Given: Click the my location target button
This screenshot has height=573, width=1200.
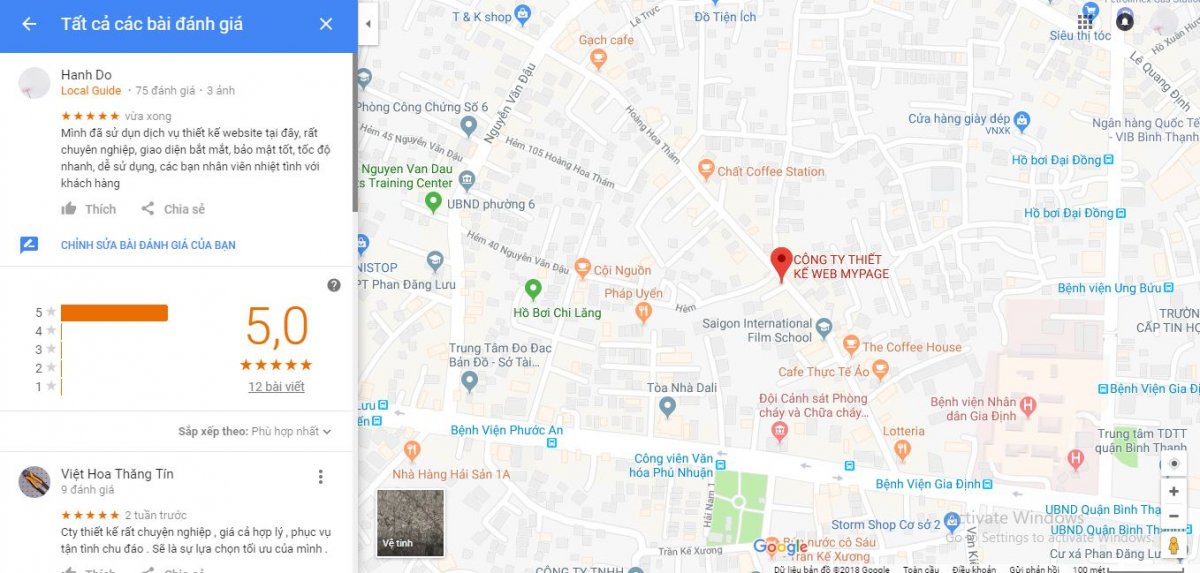Looking at the screenshot, I should (1174, 464).
